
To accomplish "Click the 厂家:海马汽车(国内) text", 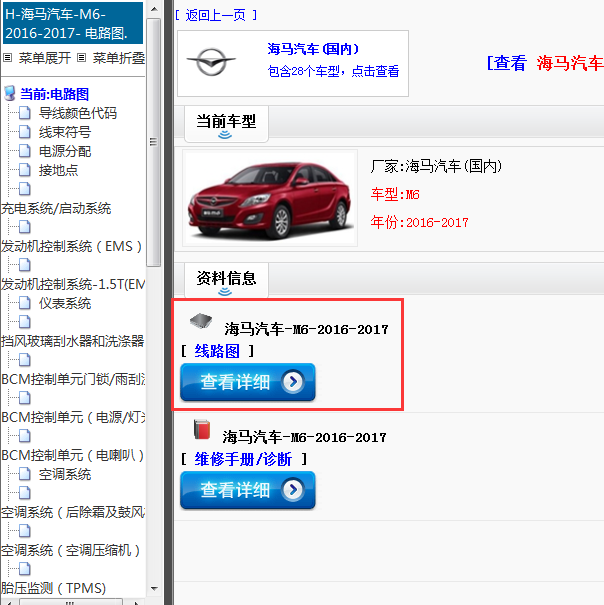I will click(436, 166).
